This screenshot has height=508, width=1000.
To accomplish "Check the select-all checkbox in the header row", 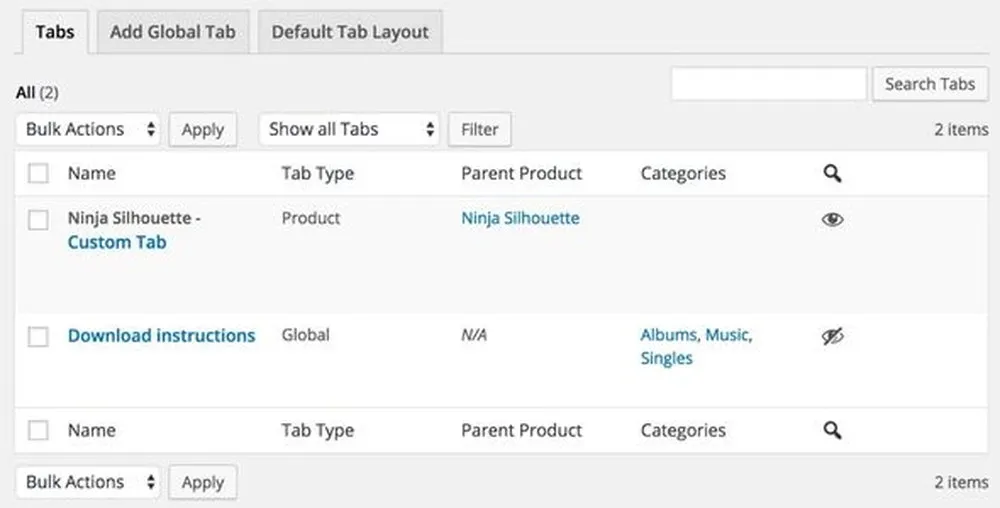I will click(38, 174).
